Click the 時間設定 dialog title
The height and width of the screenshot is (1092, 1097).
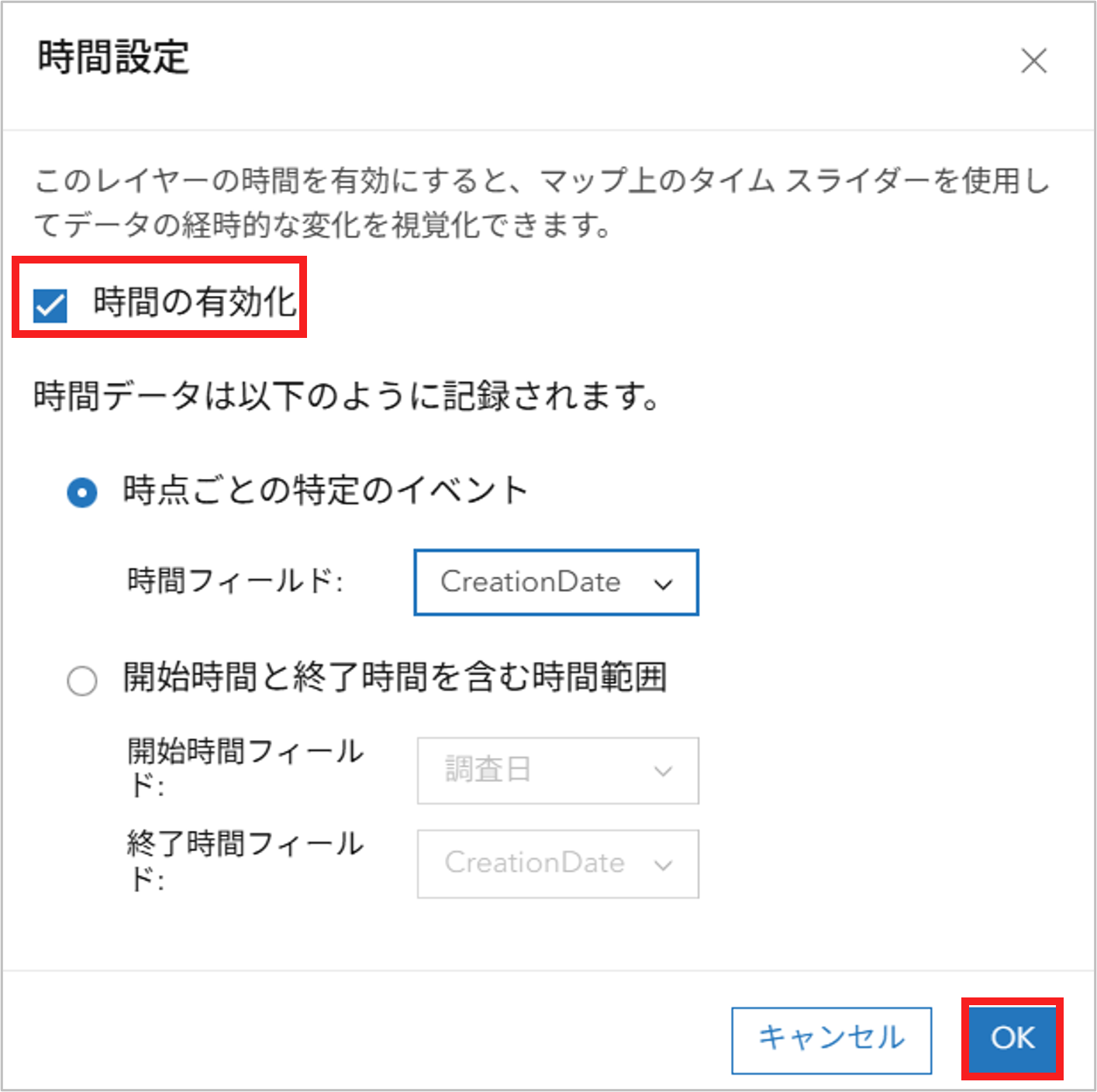point(113,57)
